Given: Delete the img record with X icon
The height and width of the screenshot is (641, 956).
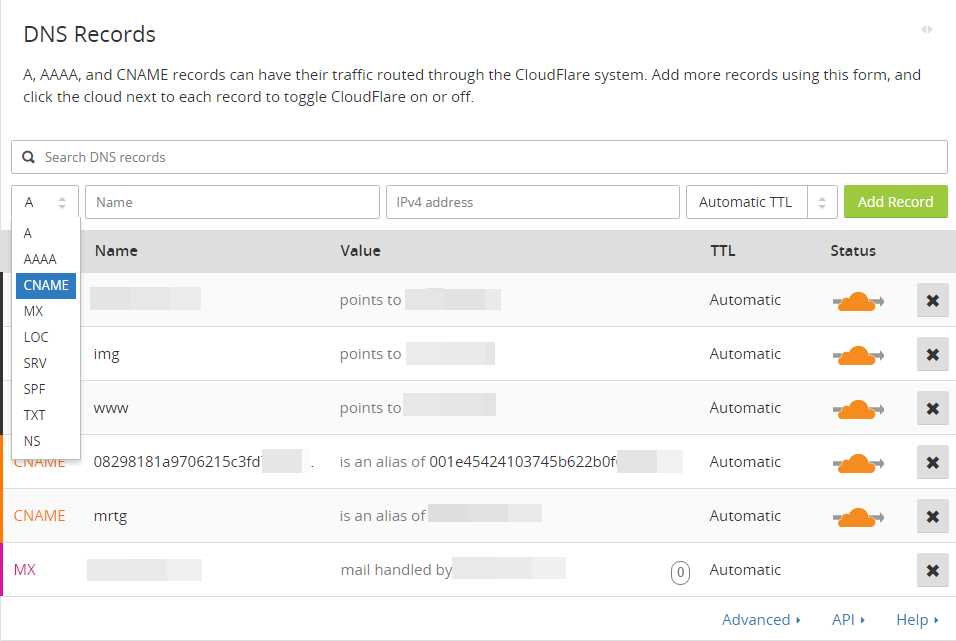Looking at the screenshot, I should tap(932, 354).
